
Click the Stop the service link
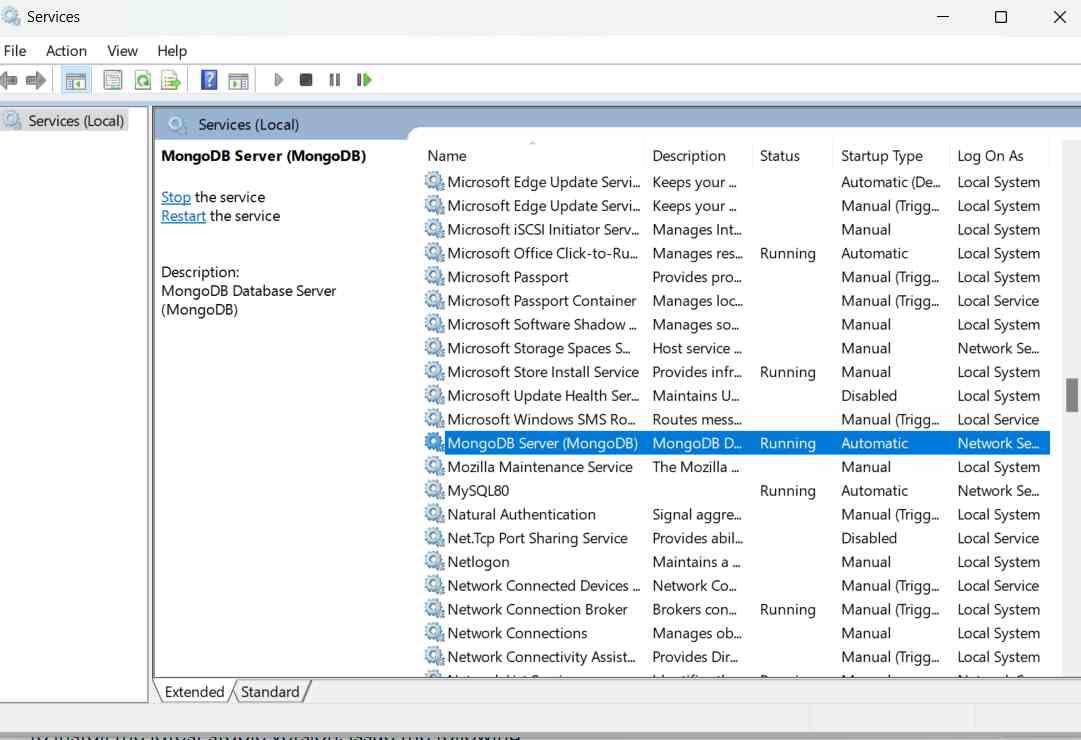(176, 197)
